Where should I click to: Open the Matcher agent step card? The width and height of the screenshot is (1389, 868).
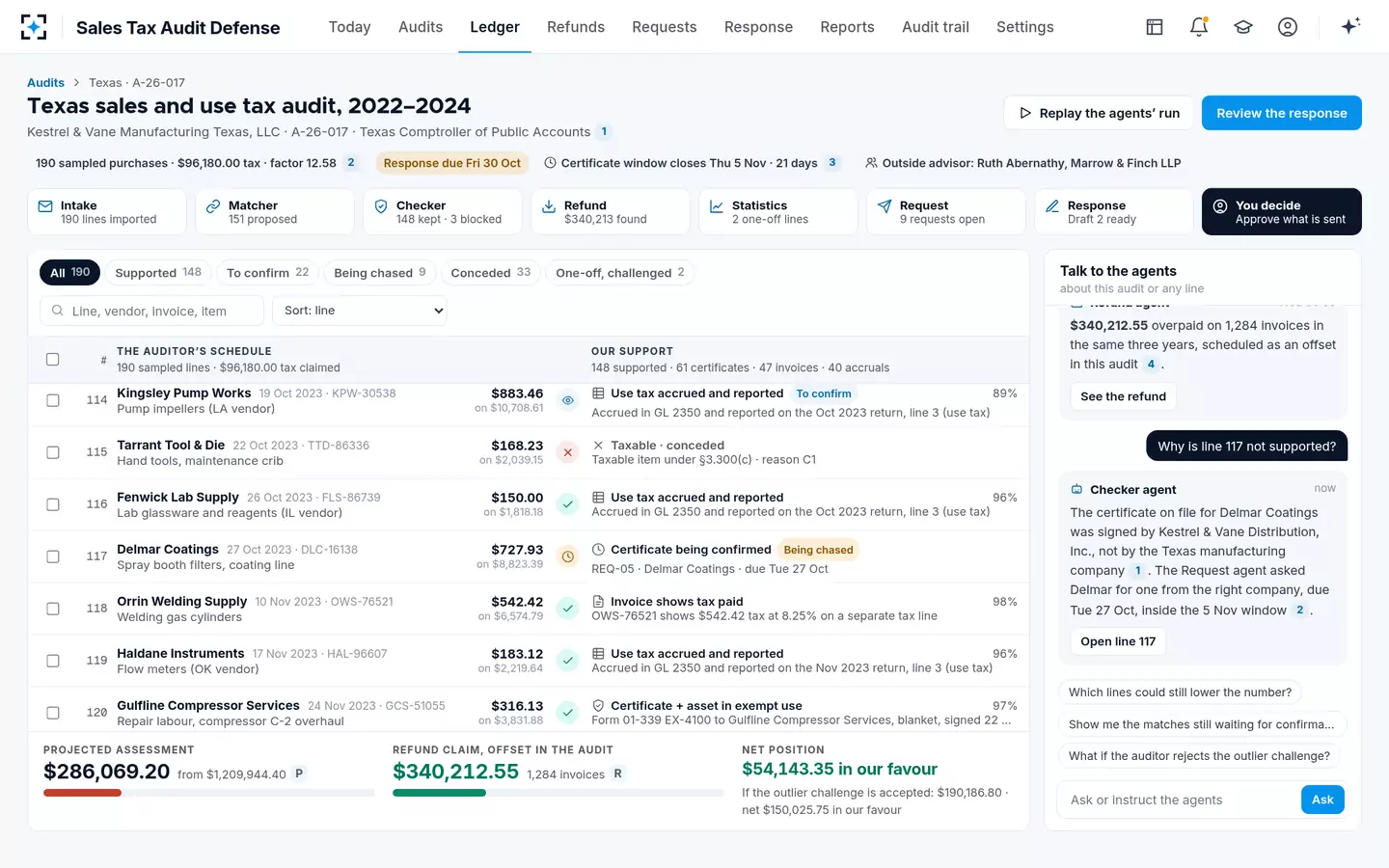[275, 212]
